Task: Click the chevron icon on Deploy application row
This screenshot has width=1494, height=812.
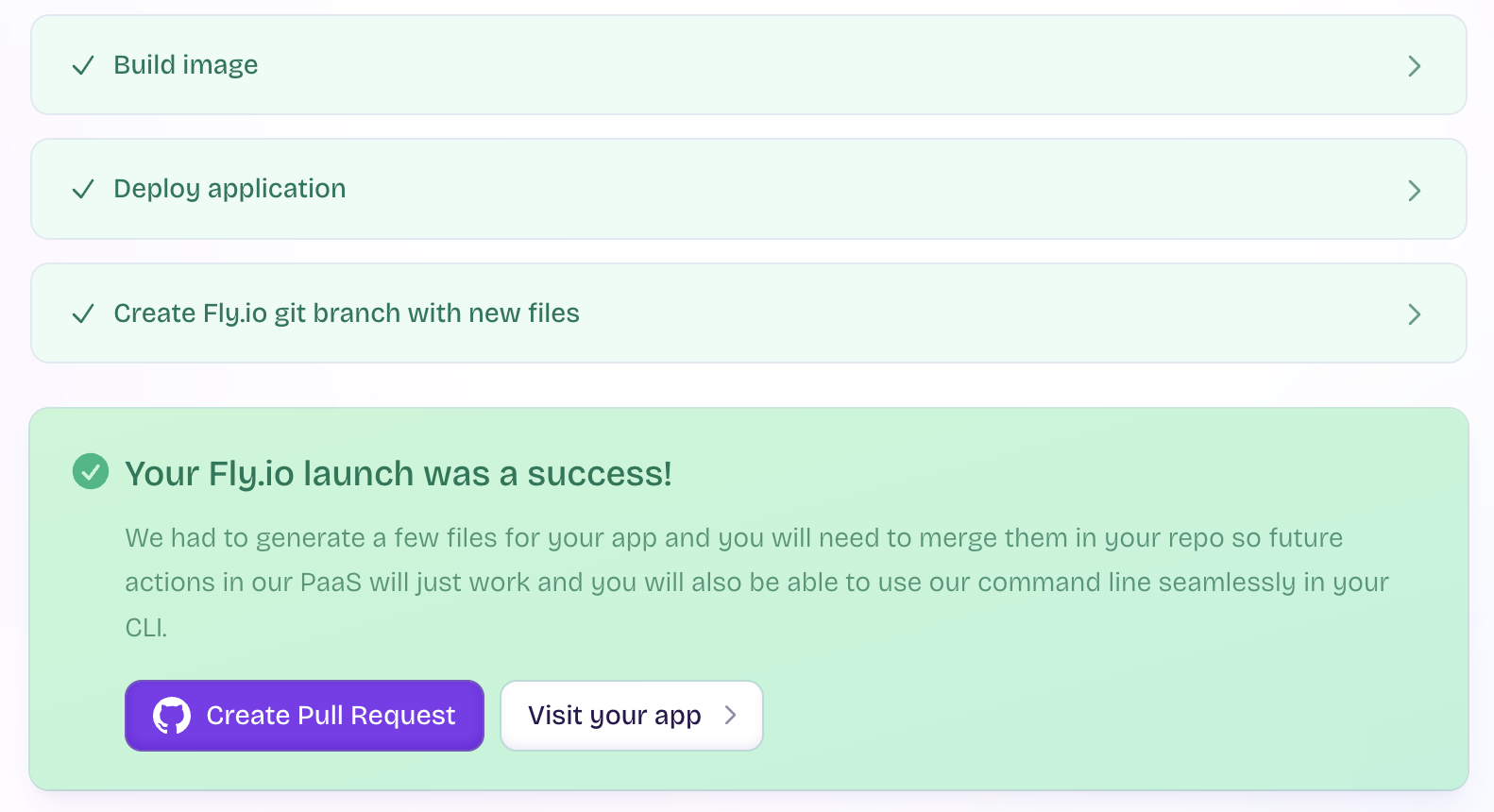Action: [x=1414, y=190]
